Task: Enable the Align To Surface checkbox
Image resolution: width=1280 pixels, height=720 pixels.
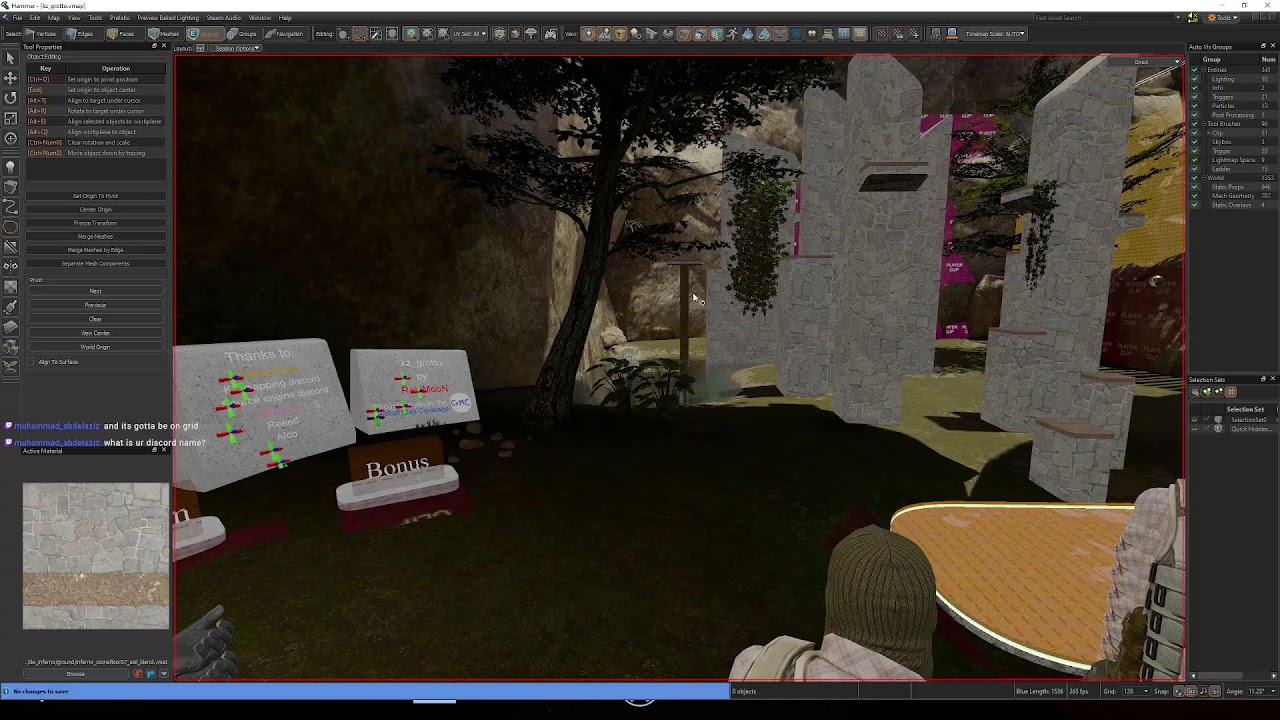Action: [x=31, y=362]
